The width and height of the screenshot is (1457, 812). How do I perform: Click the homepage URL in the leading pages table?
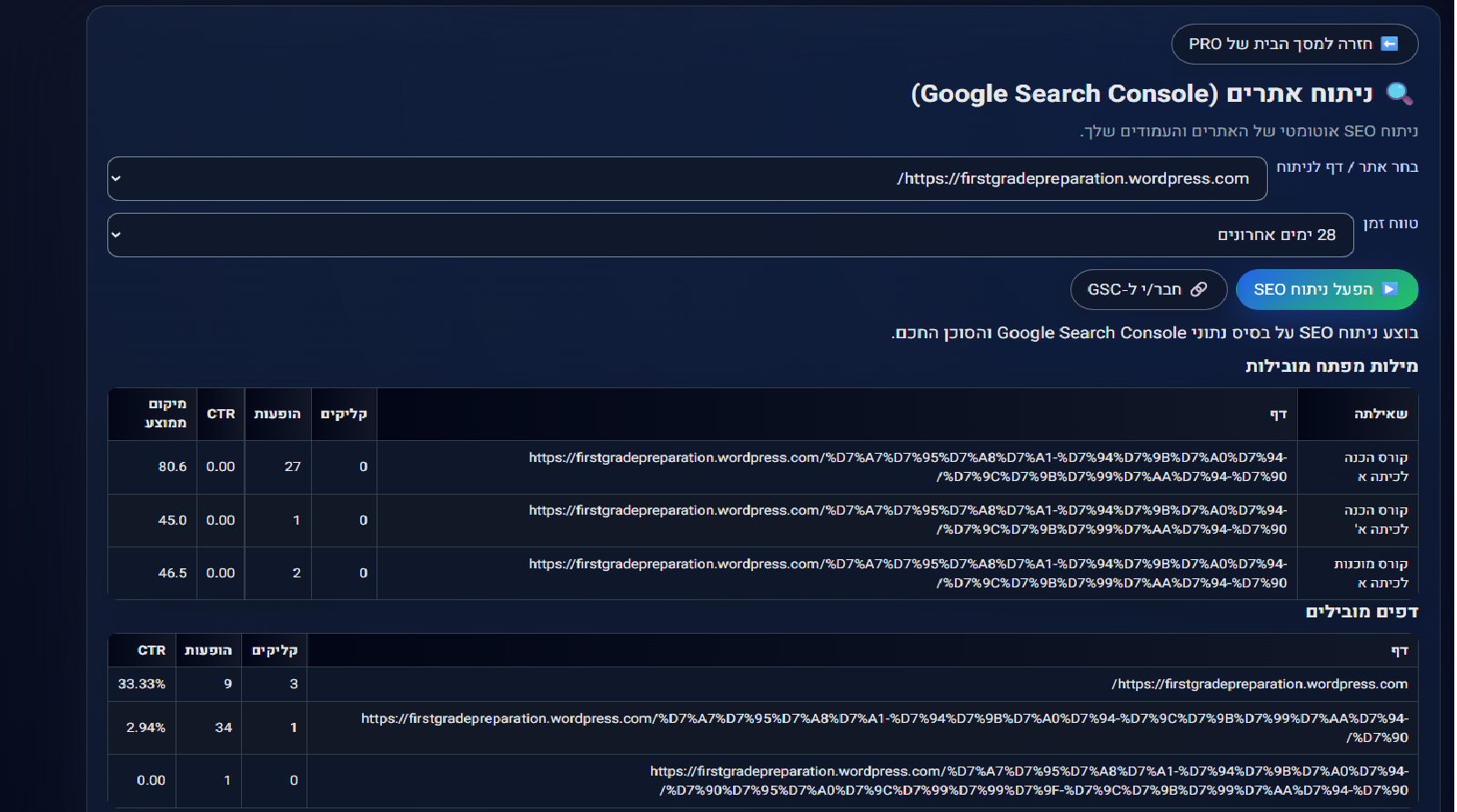pyautogui.click(x=1260, y=684)
